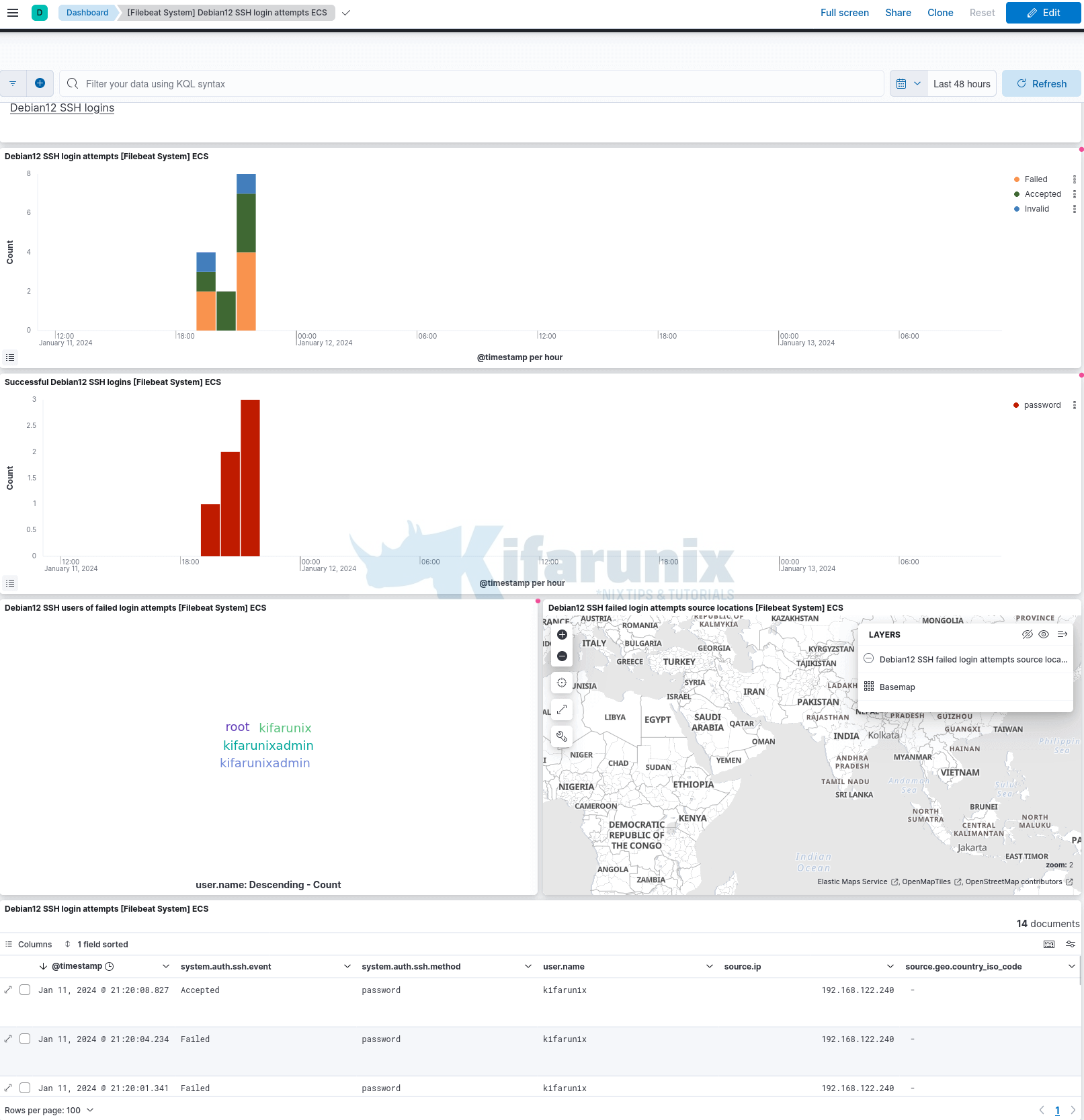The height and width of the screenshot is (1120, 1084).
Task: Click the Refresh button
Action: 1041,84
